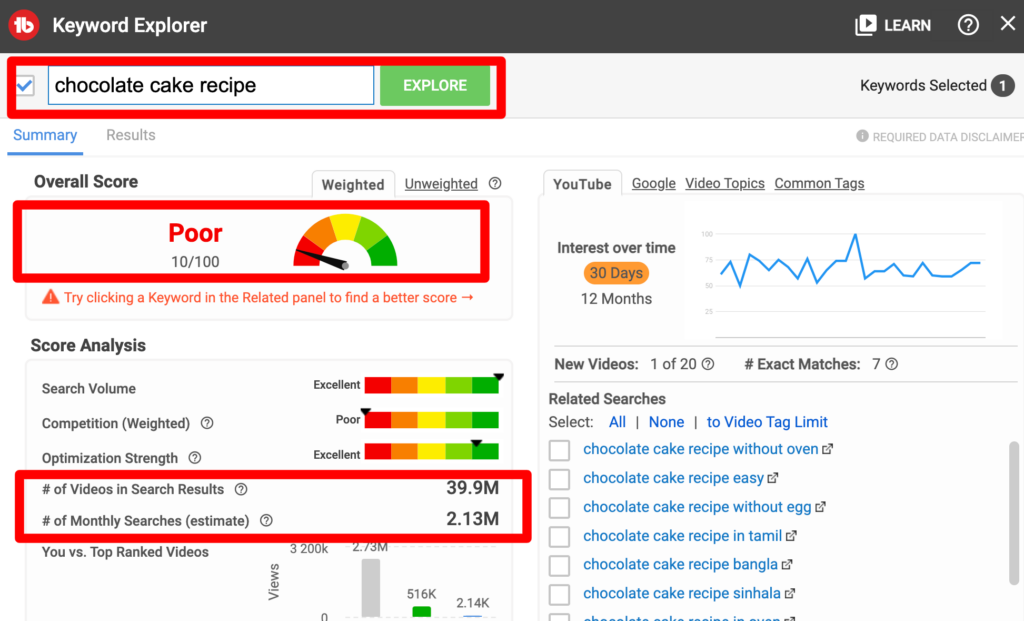1024x621 pixels.
Task: Click info icon beside Competition (Weighted)
Action: point(207,423)
